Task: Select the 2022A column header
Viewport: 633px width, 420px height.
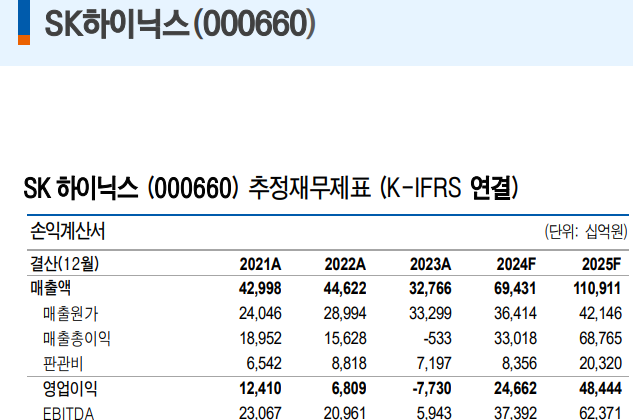Action: coord(345,264)
